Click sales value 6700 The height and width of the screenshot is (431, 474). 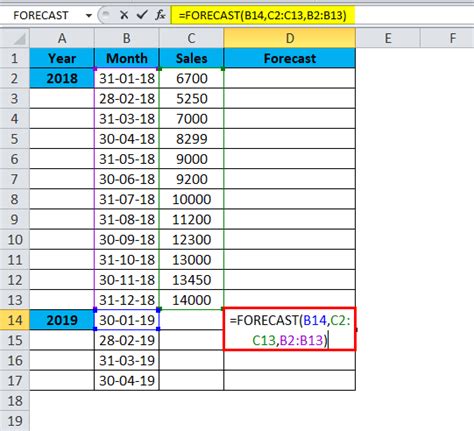click(x=191, y=78)
